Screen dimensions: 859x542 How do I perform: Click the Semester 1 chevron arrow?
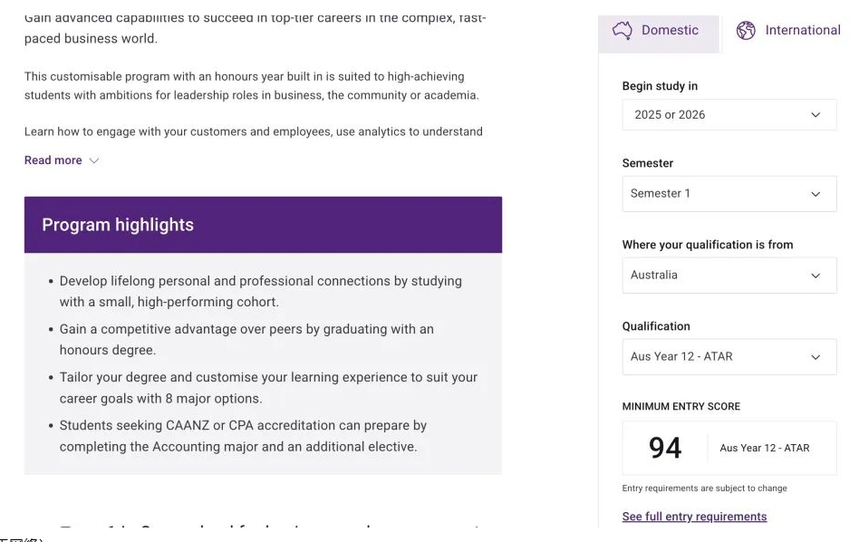pyautogui.click(x=816, y=194)
